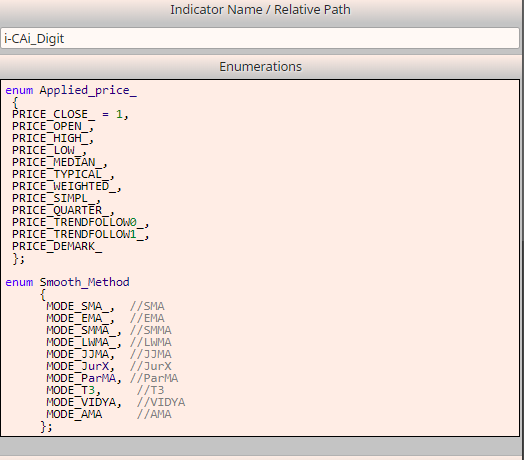This screenshot has height=460, width=524.
Task: Click the MODE_AMA last enumeration entry
Action: 74,415
